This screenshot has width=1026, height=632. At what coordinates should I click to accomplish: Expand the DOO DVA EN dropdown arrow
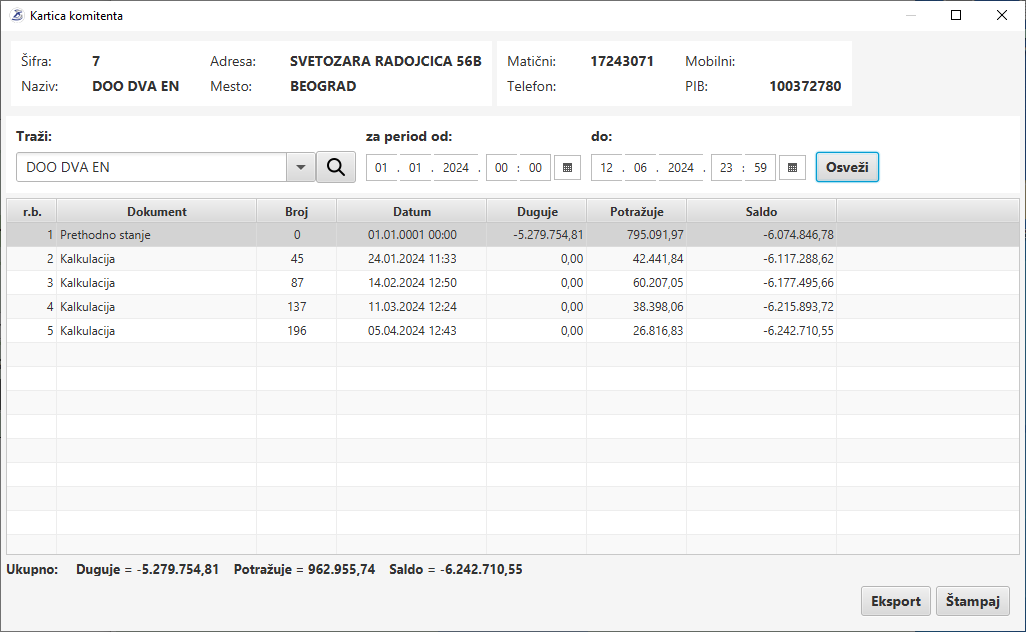click(x=300, y=168)
